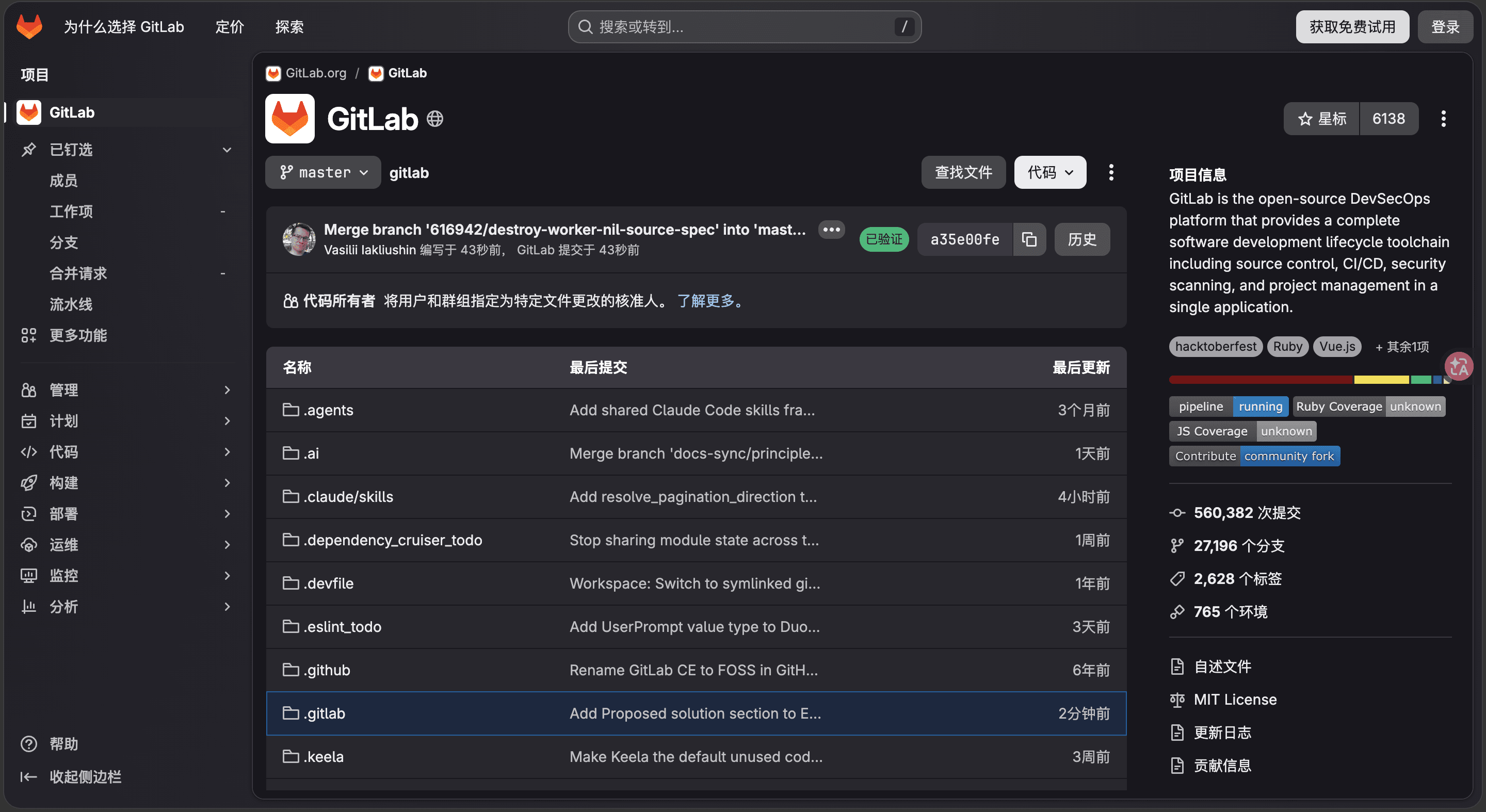Open 为什么选择 GitLab menu
This screenshot has height=812, width=1486.
123,26
